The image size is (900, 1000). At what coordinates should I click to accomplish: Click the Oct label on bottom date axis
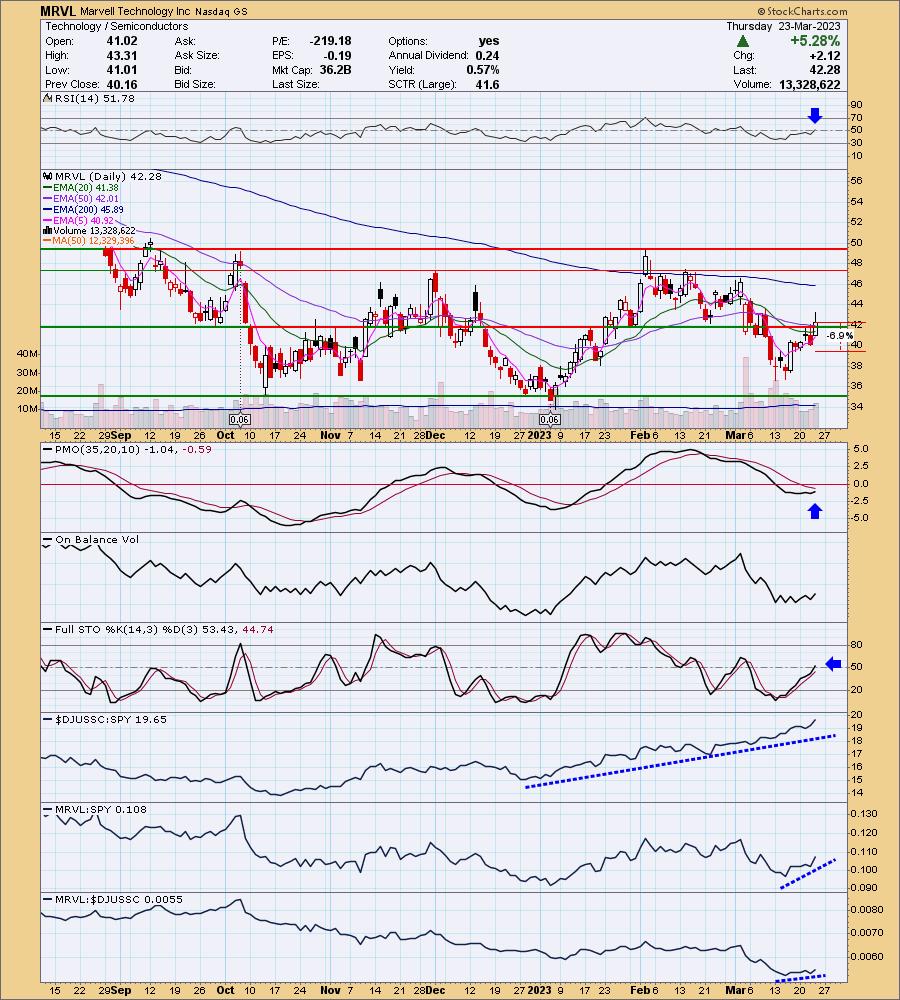(x=225, y=990)
